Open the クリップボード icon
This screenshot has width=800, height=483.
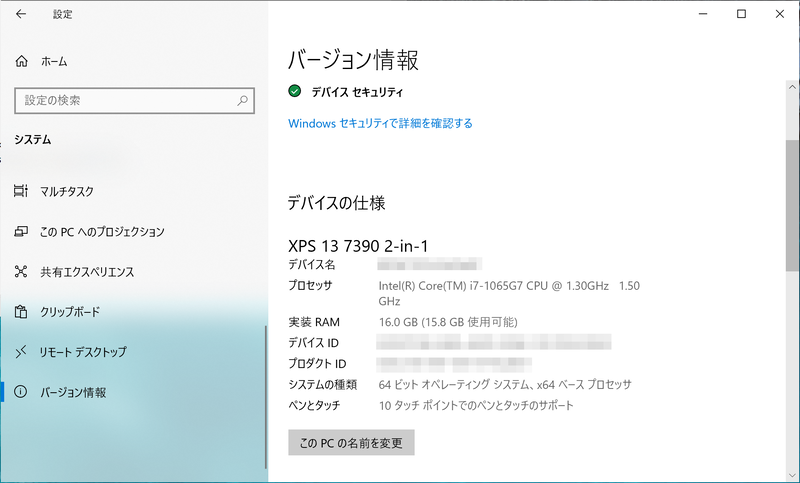(x=21, y=312)
